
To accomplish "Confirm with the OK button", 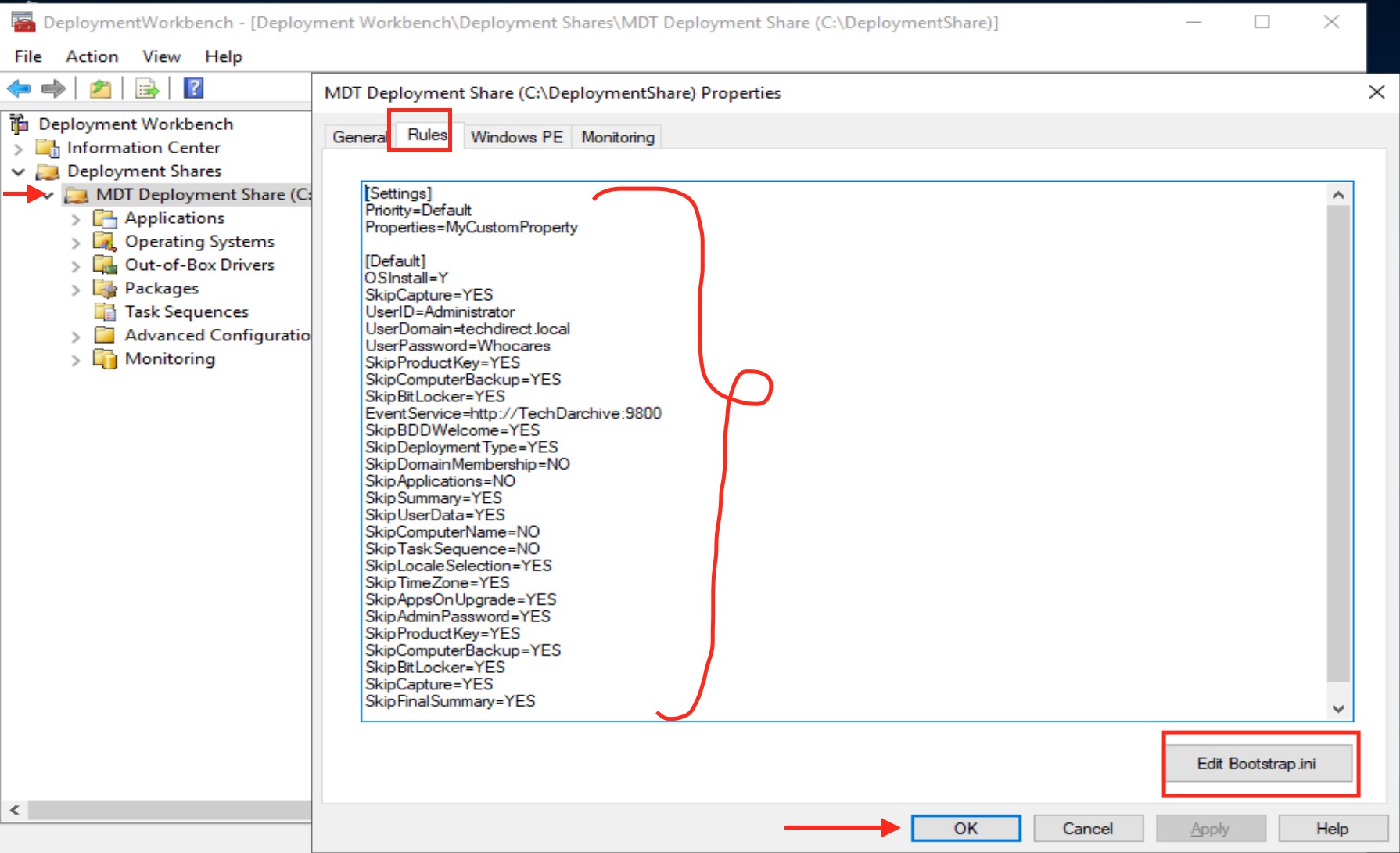I will tap(966, 828).
